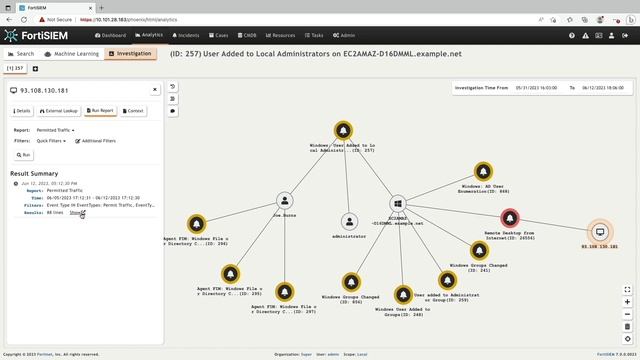Select Agent FIM incident node ID 295
The height and width of the screenshot is (360, 640).
click(231, 274)
